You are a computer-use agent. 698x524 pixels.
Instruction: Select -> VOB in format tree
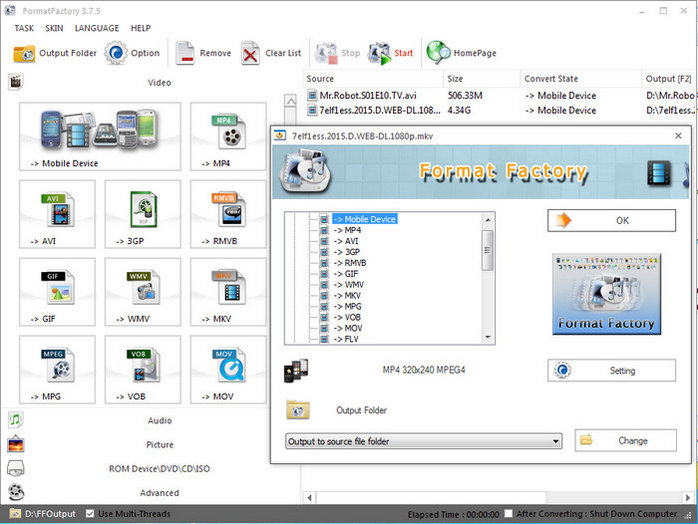pyautogui.click(x=347, y=317)
